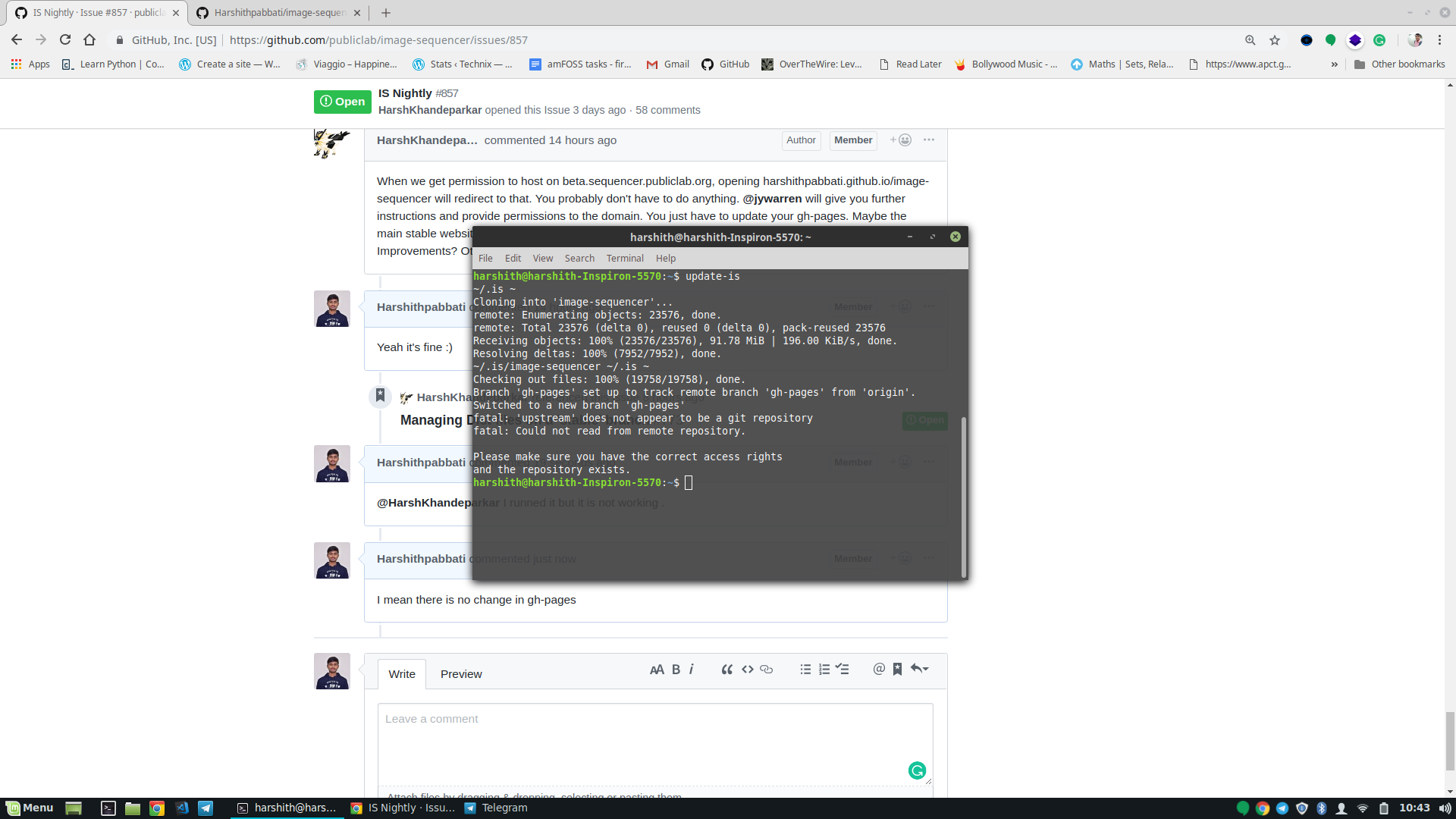Open the volume tray icon
Viewport: 1456px width, 819px height.
pos(1445,808)
